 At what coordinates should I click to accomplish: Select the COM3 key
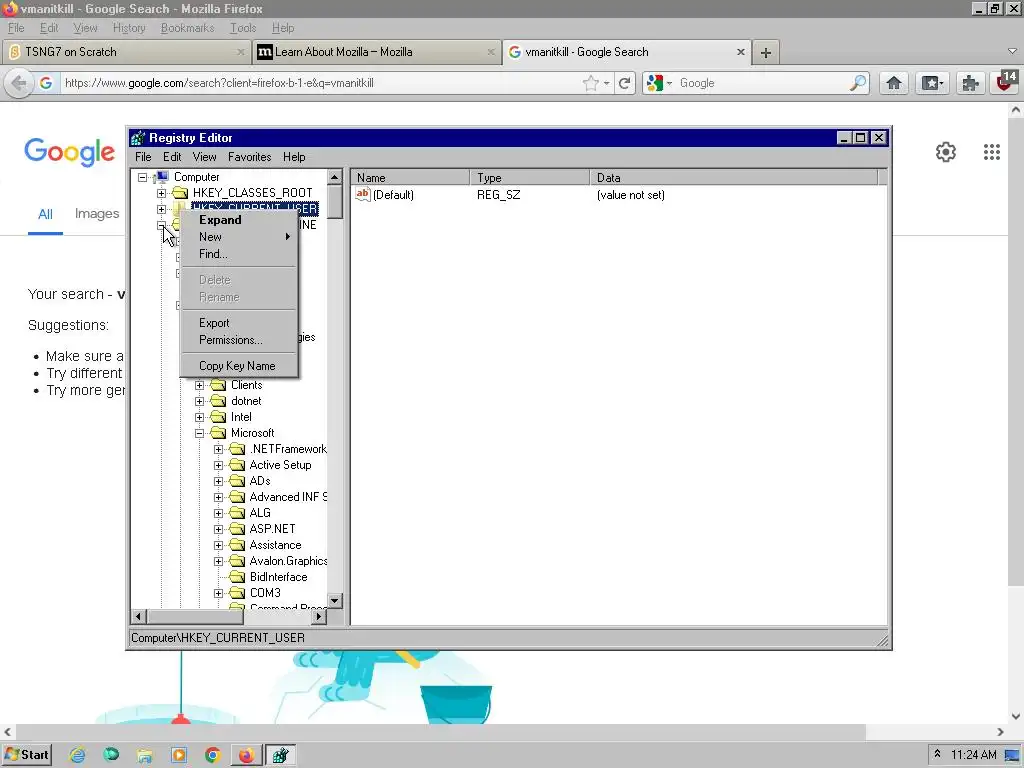point(265,593)
